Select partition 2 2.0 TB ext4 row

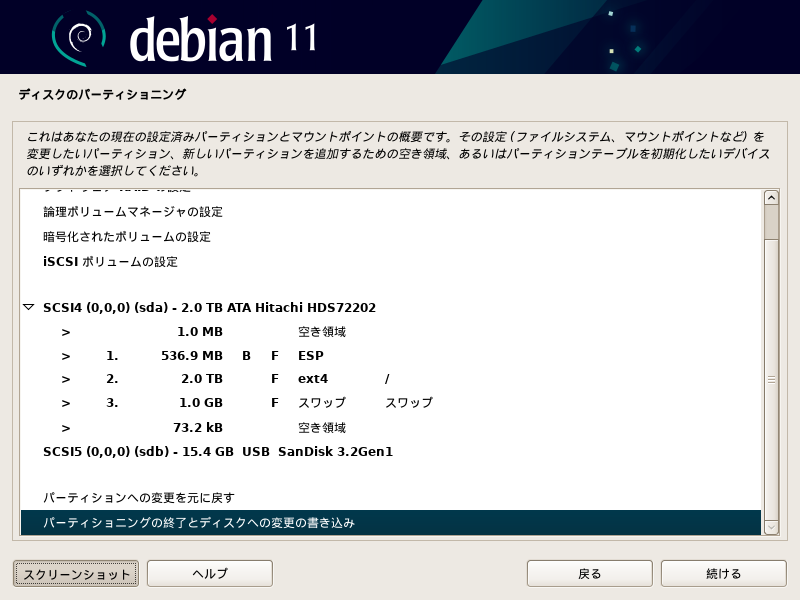391,379
